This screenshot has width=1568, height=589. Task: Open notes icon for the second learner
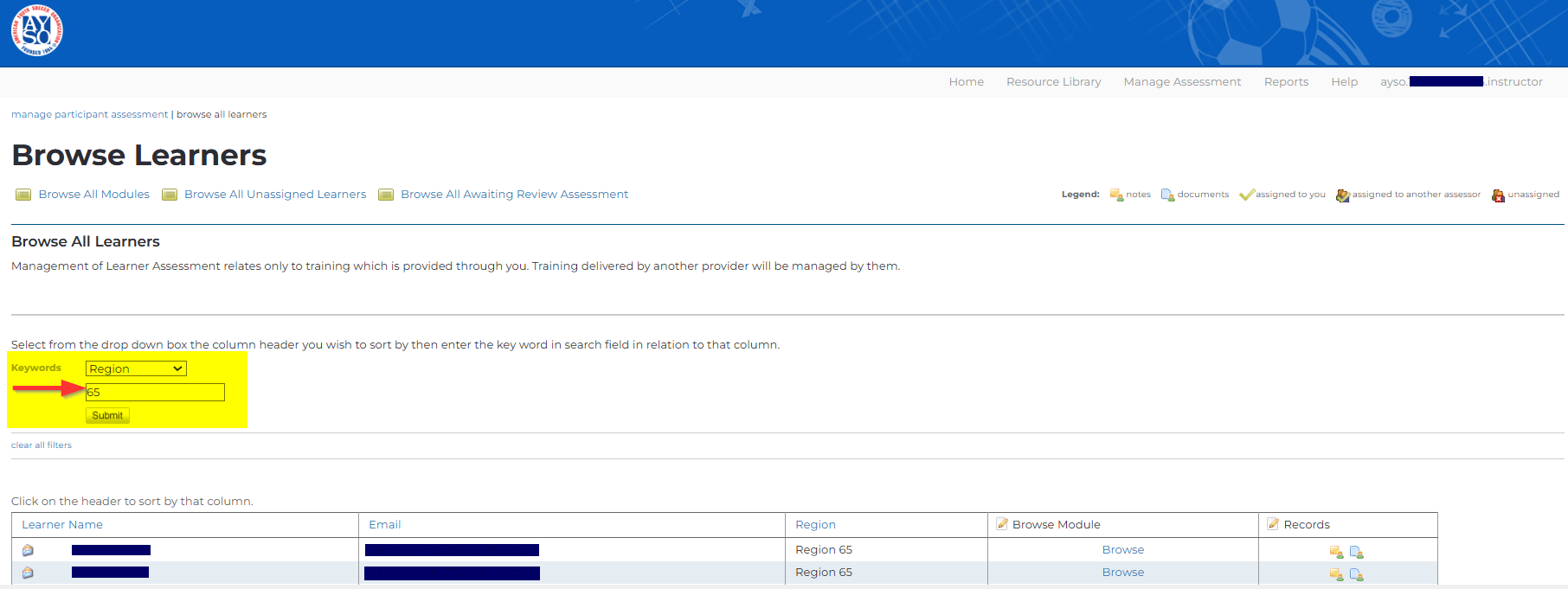1336,574
